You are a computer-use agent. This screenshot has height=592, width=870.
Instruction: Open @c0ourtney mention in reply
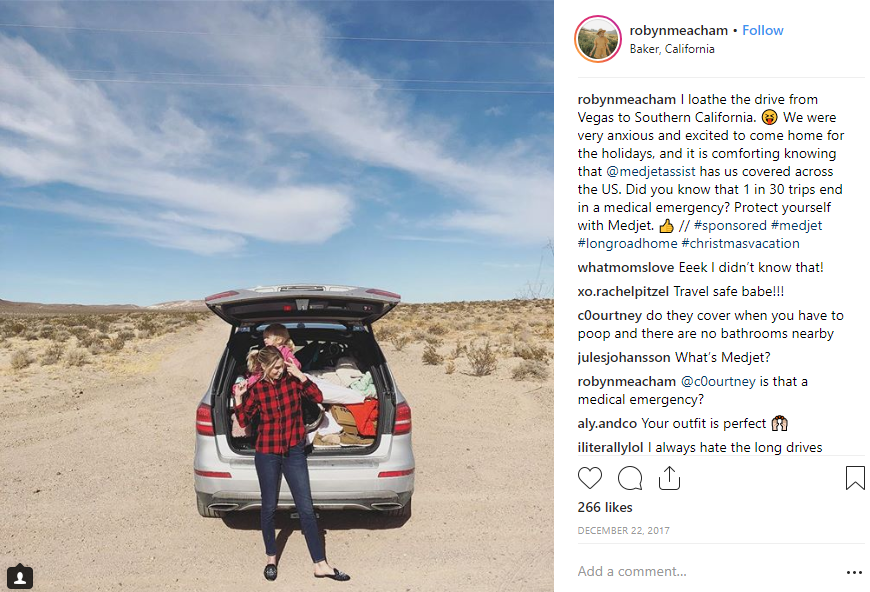(x=718, y=381)
